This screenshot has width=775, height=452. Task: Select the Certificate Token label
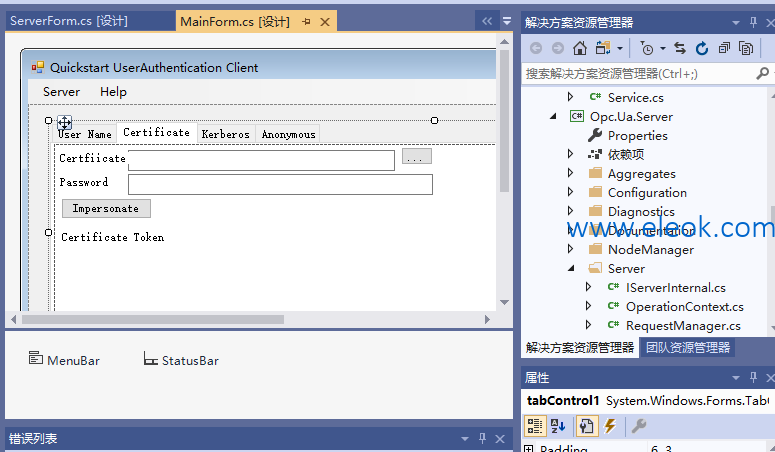pyautogui.click(x=112, y=237)
